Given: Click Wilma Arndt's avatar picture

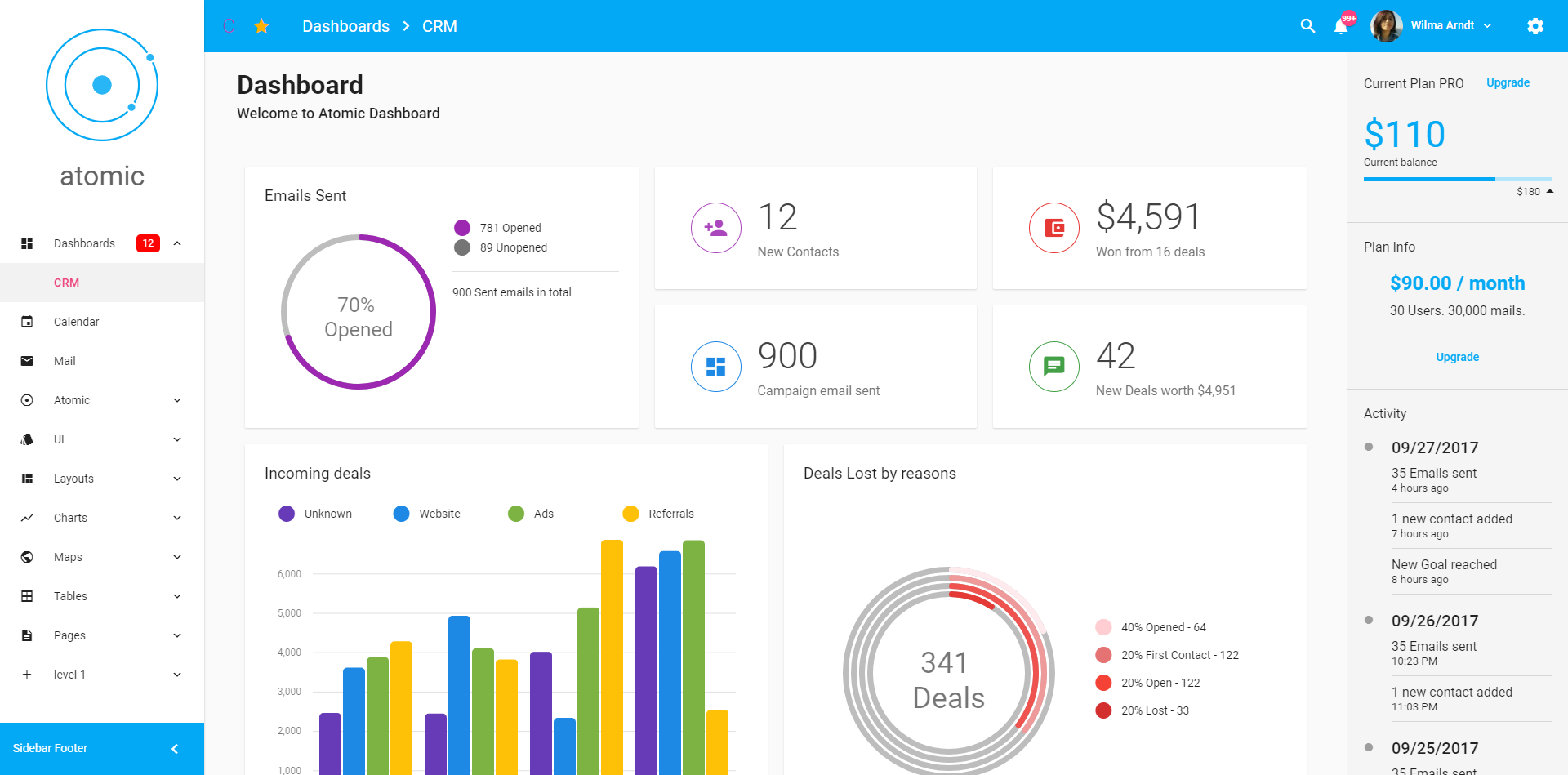Looking at the screenshot, I should coord(1386,26).
